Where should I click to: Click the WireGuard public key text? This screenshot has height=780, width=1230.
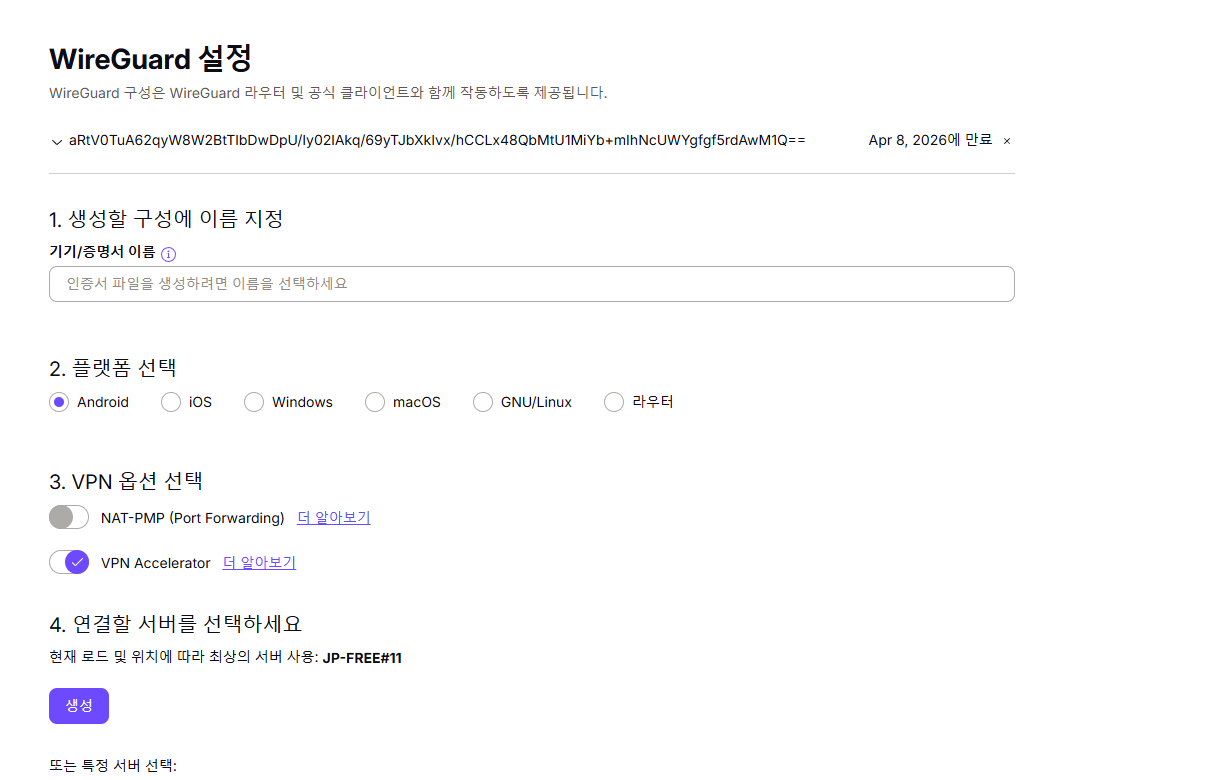[x=437, y=141]
